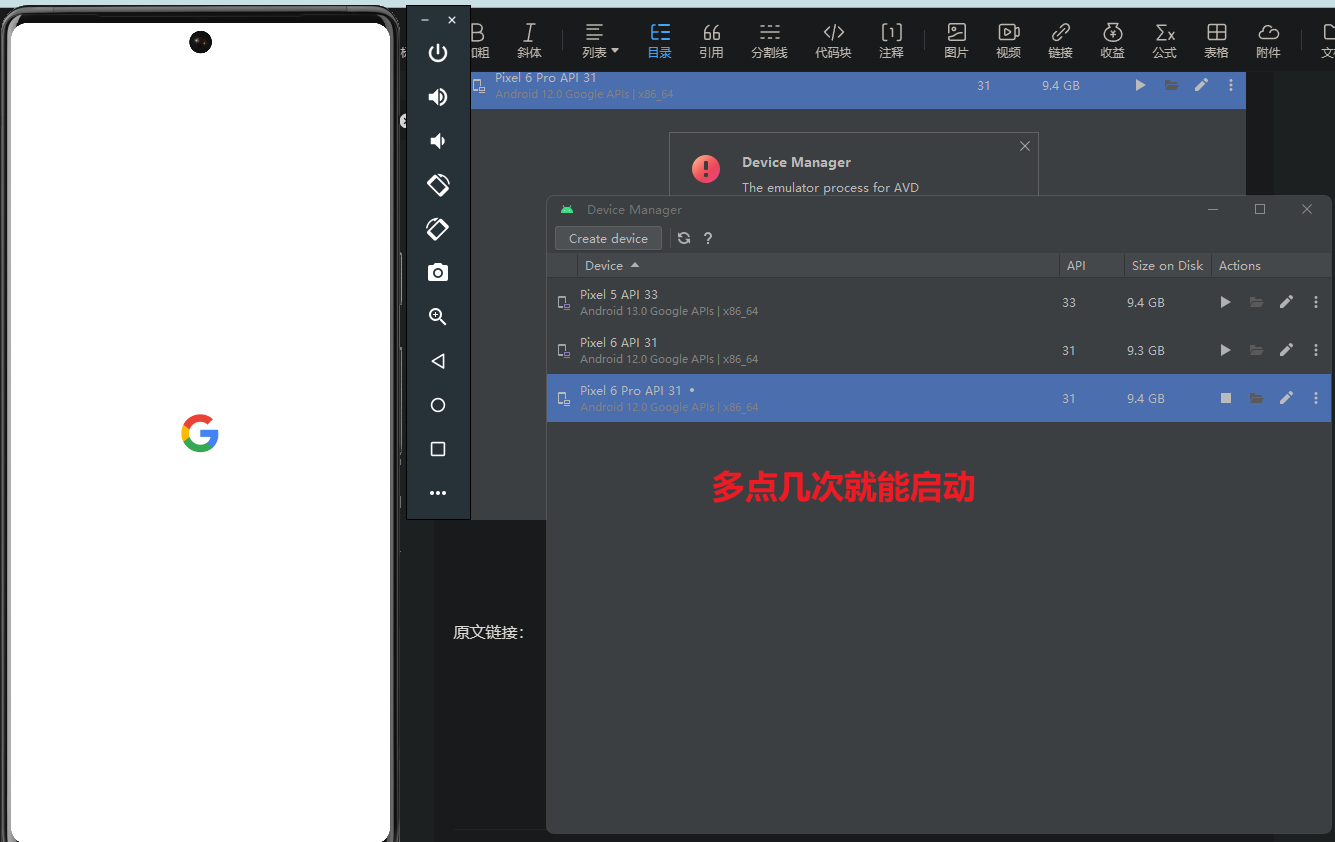Insert a formula with the 公式 icon
The width and height of the screenshot is (1335, 842).
click(x=1164, y=41)
